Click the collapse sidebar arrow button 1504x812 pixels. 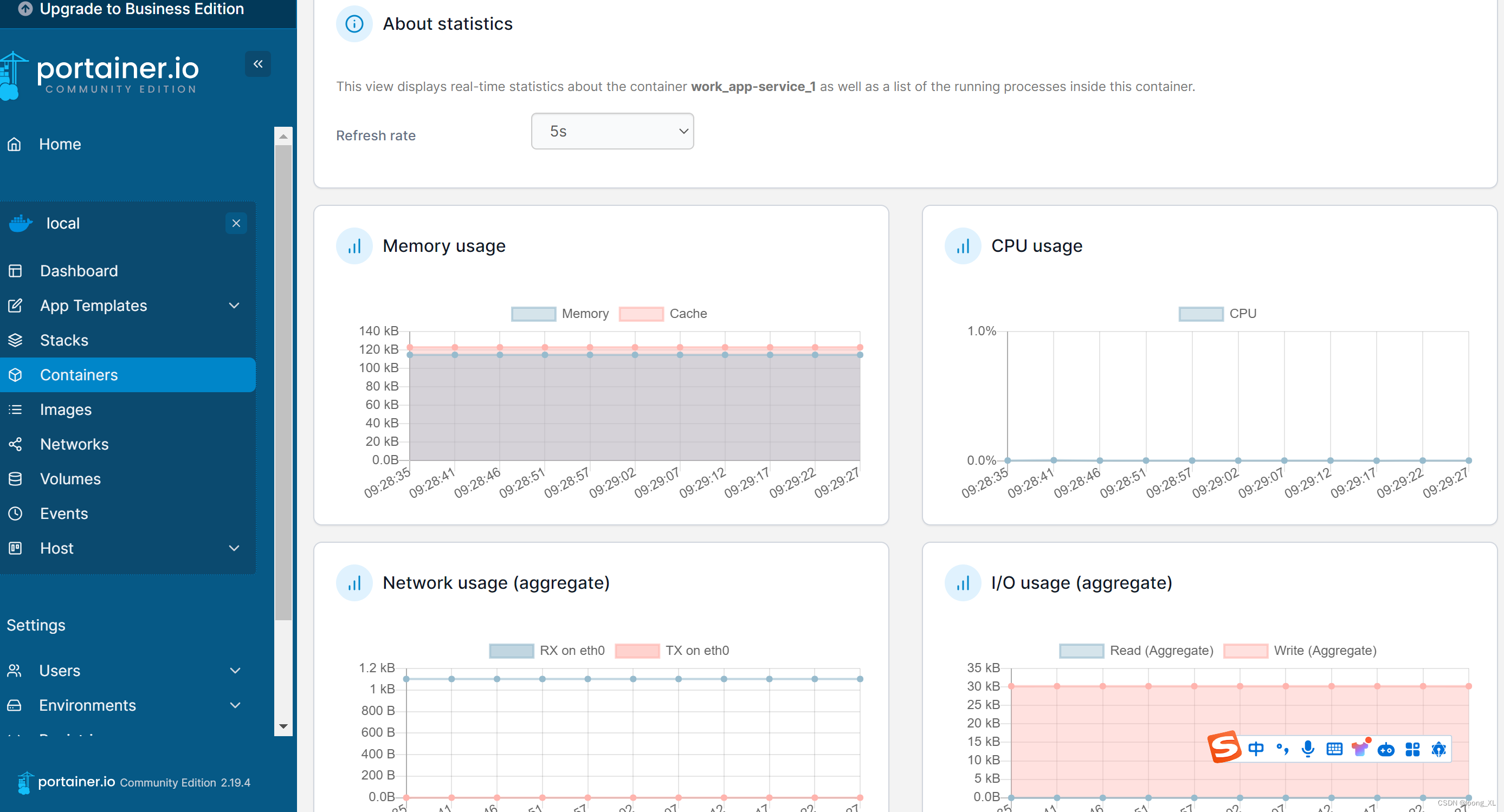(x=259, y=64)
